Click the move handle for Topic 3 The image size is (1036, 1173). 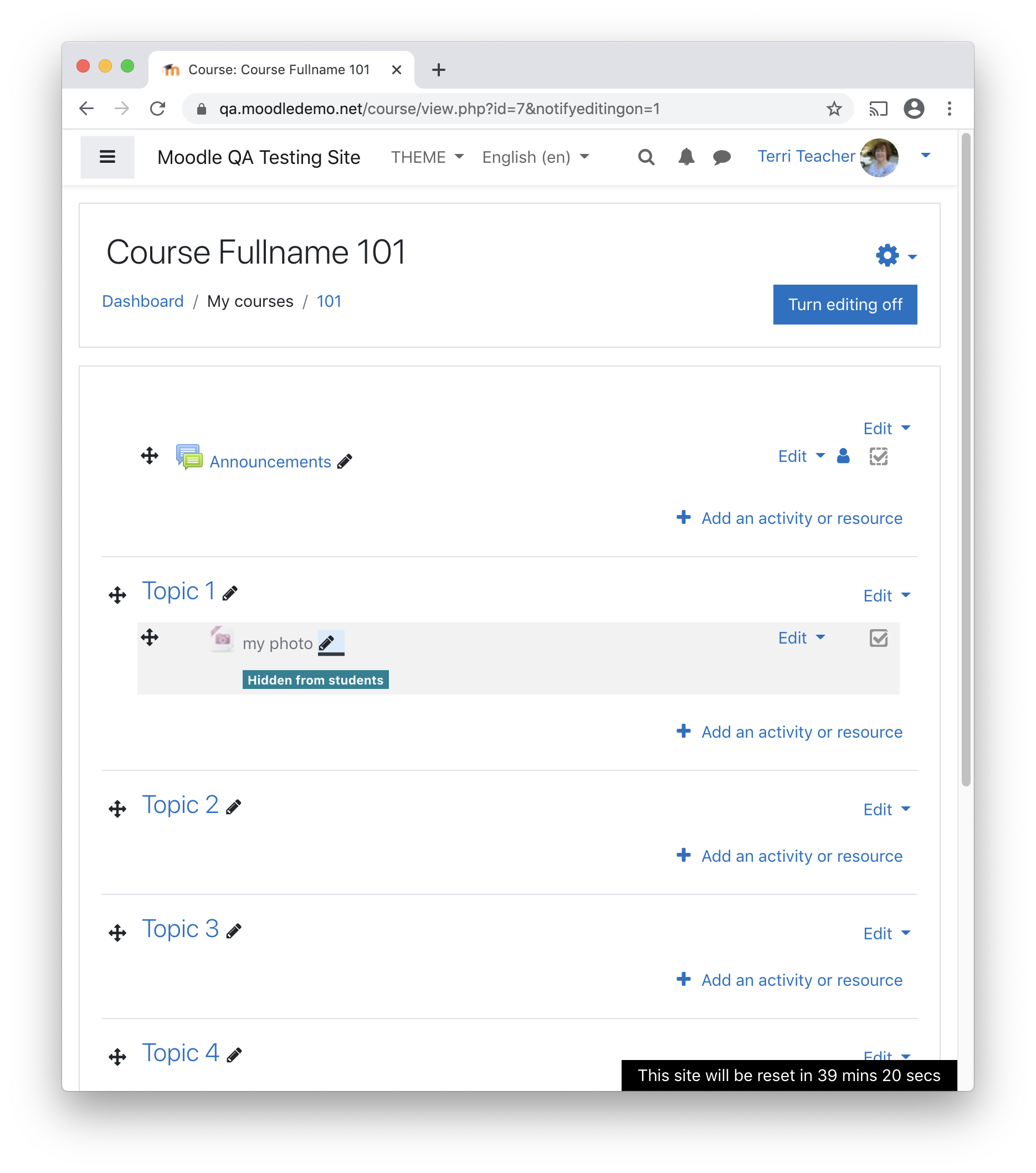point(117,933)
